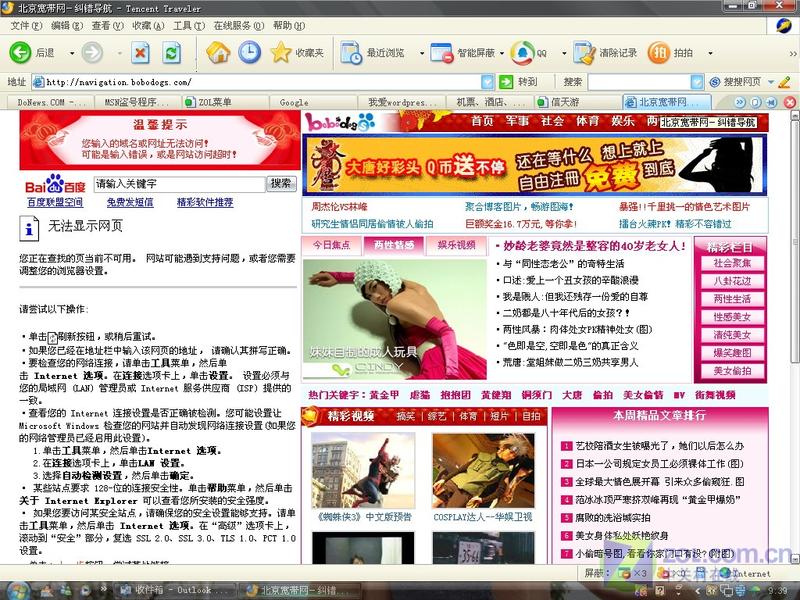Select the 两性情感 page tab
Screen dimensions: 800x600
point(393,245)
